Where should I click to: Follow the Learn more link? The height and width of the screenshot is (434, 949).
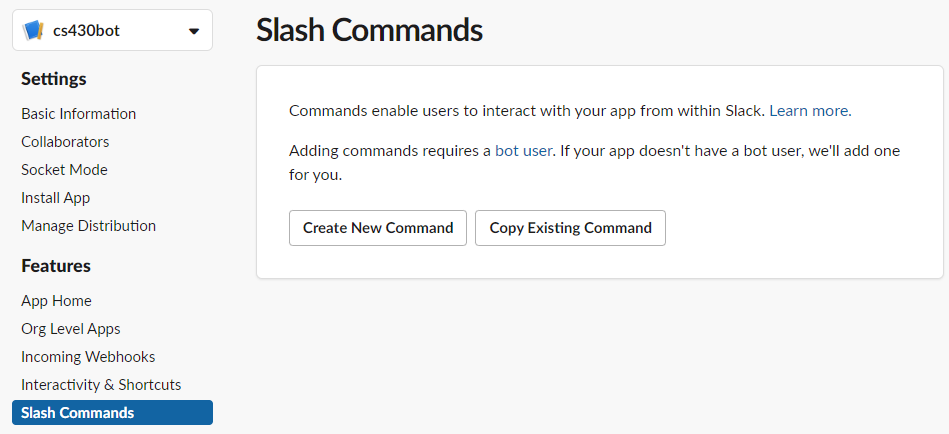pyautogui.click(x=808, y=111)
